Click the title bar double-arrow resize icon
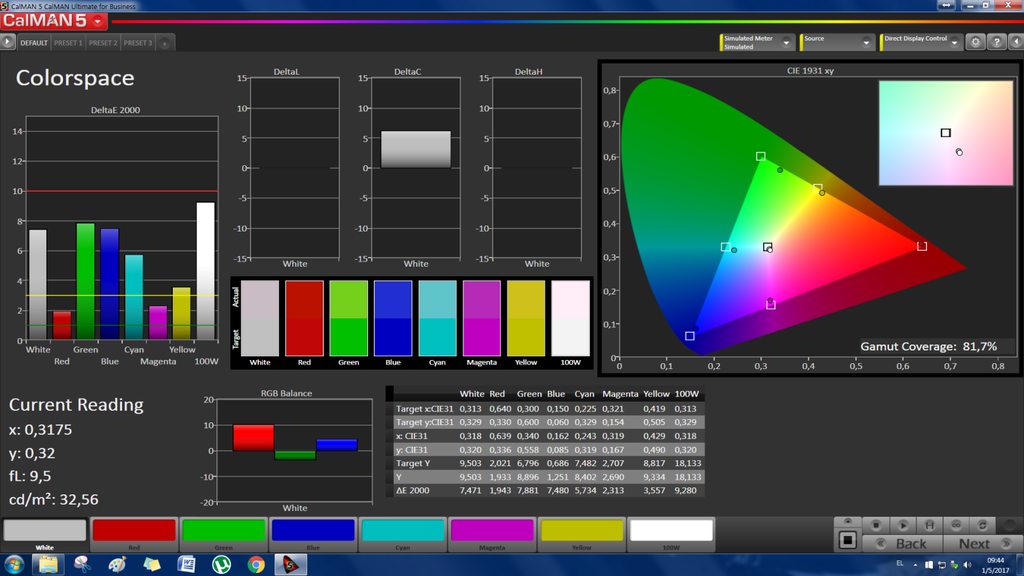Viewport: 1024px width, 576px height. click(x=946, y=5)
